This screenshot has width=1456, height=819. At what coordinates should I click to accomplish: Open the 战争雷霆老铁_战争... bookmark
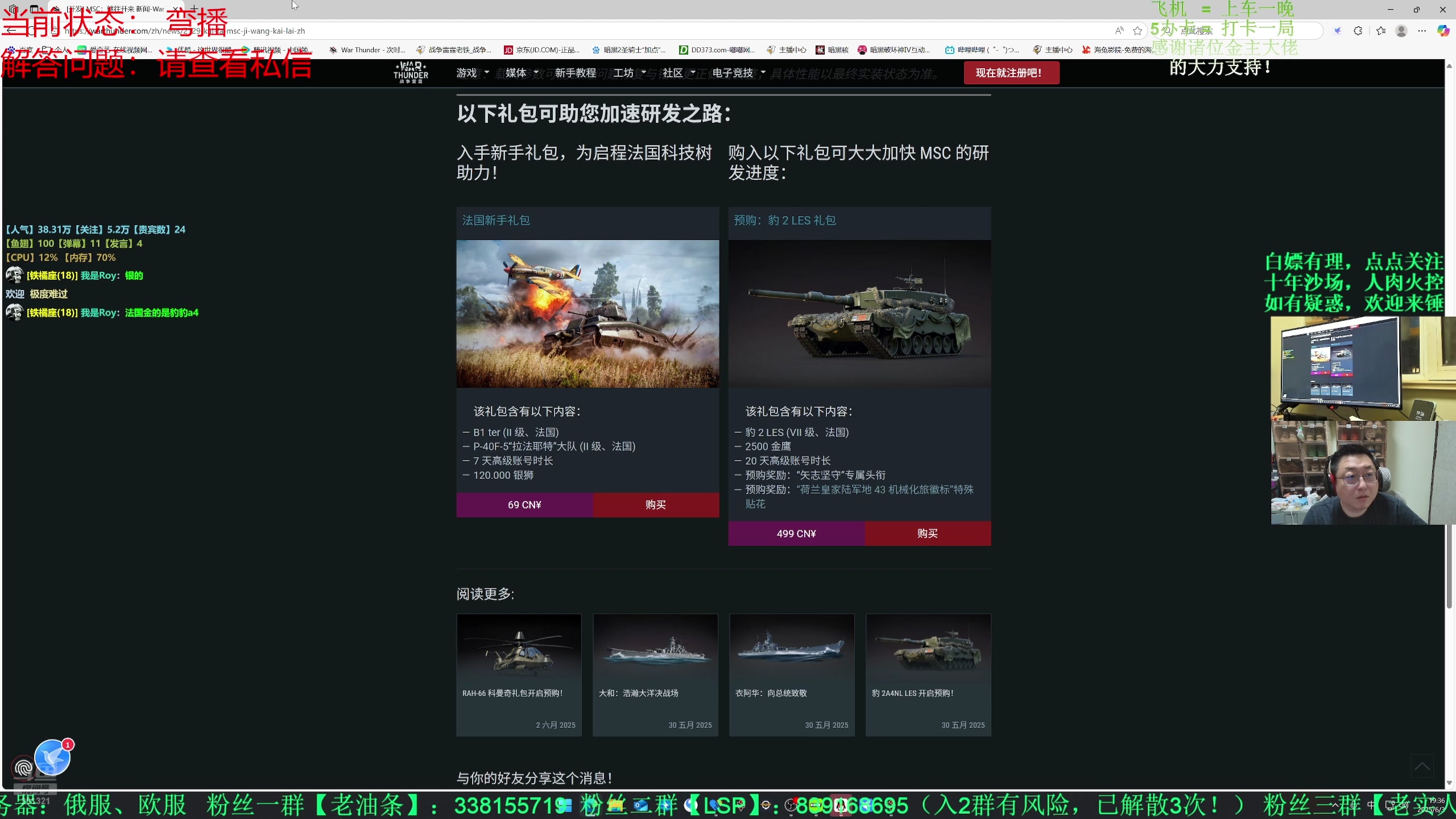click(x=454, y=50)
